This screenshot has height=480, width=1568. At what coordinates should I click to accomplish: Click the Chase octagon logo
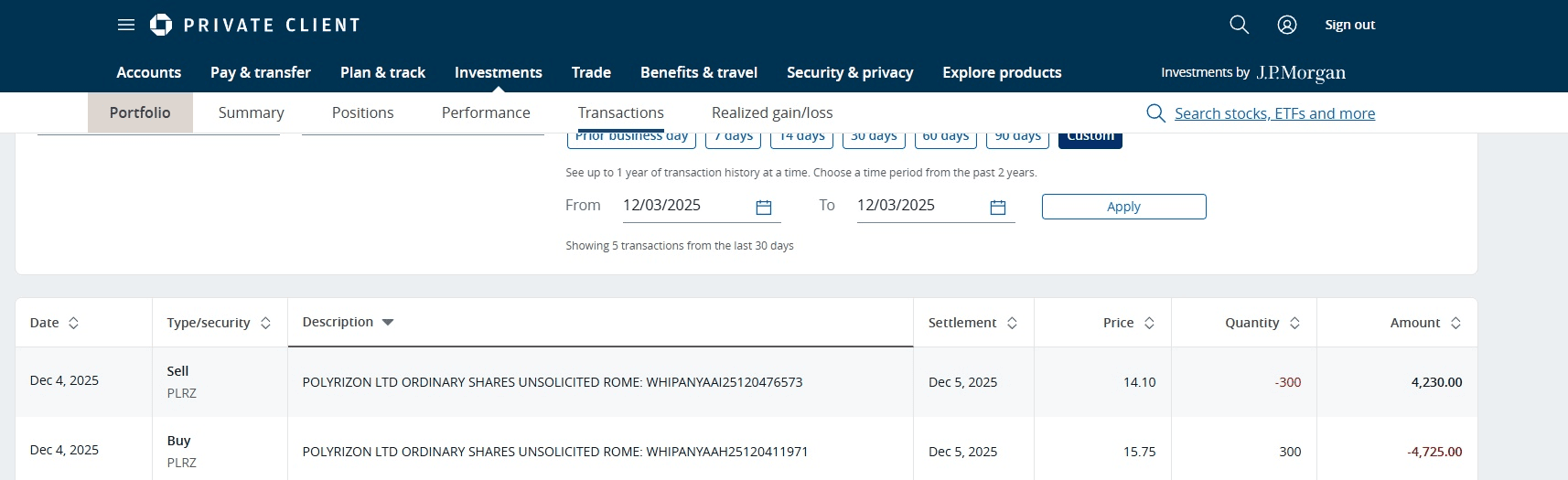(161, 25)
